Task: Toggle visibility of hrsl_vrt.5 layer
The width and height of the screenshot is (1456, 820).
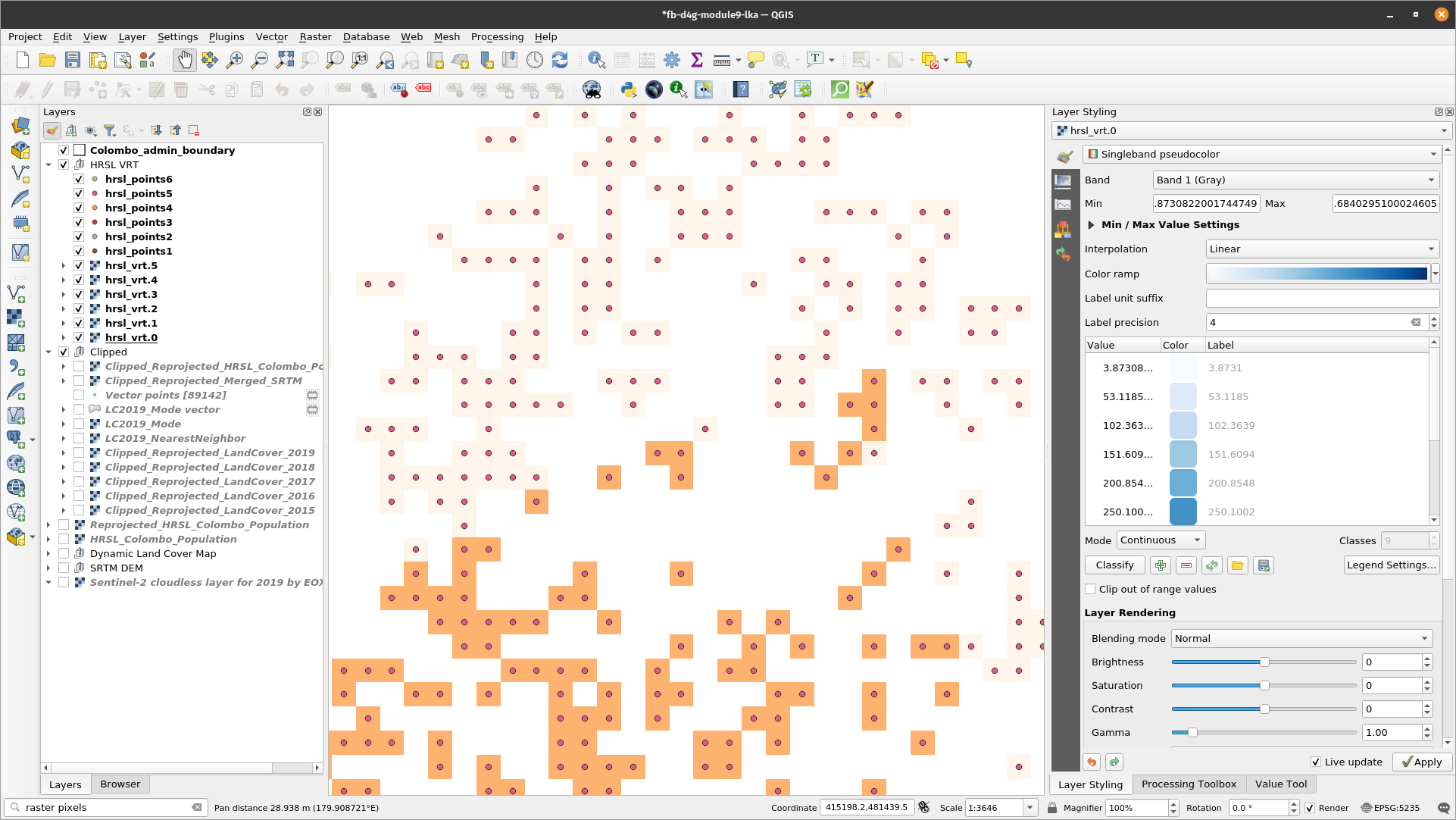Action: pyautogui.click(x=79, y=266)
